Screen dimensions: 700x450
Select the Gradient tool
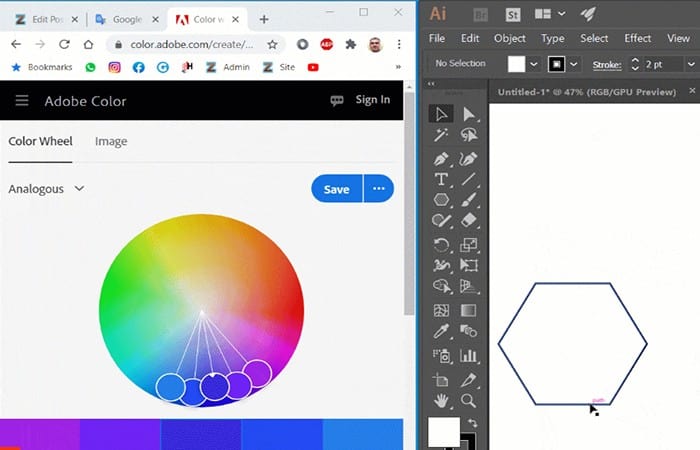pos(468,310)
